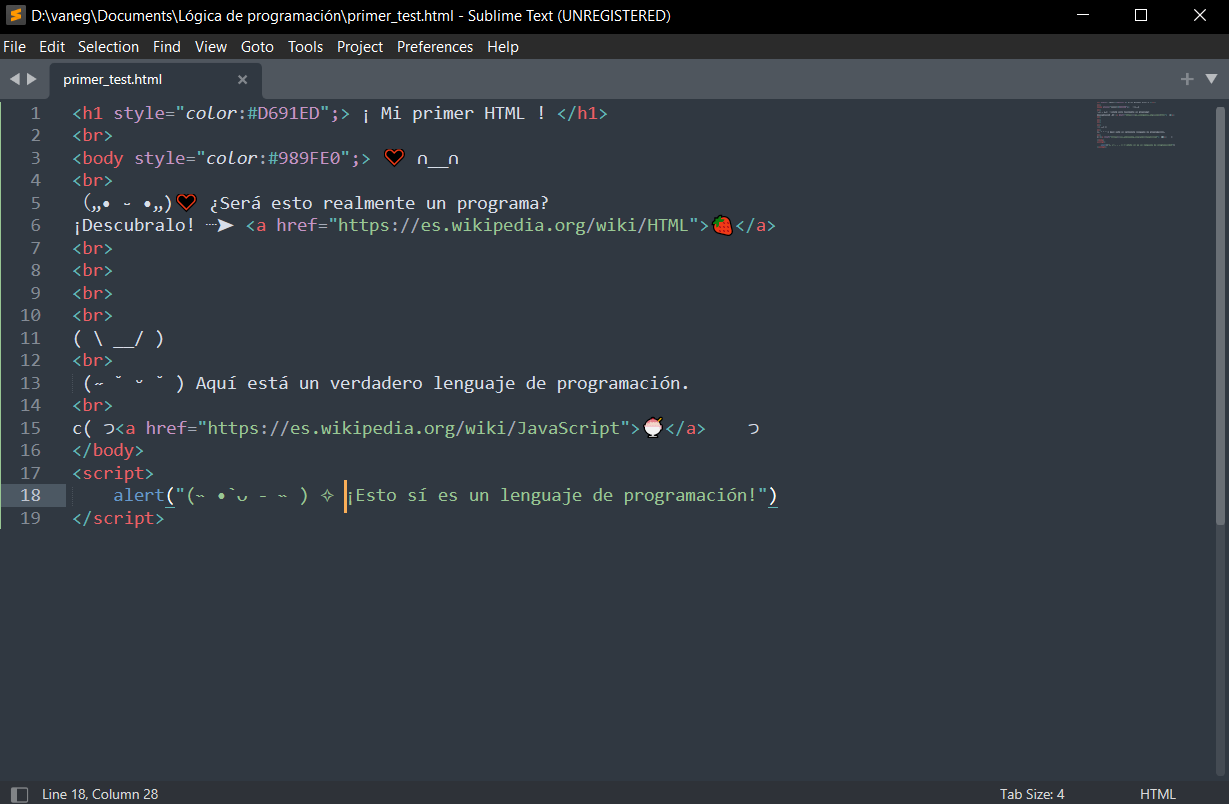Click line number 11 in gutter
Image resolution: width=1229 pixels, height=804 pixels.
click(x=30, y=338)
